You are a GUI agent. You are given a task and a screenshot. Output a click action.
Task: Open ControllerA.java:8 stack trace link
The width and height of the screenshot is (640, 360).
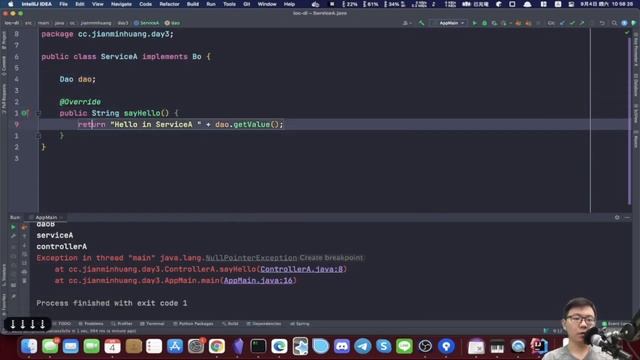click(302, 269)
